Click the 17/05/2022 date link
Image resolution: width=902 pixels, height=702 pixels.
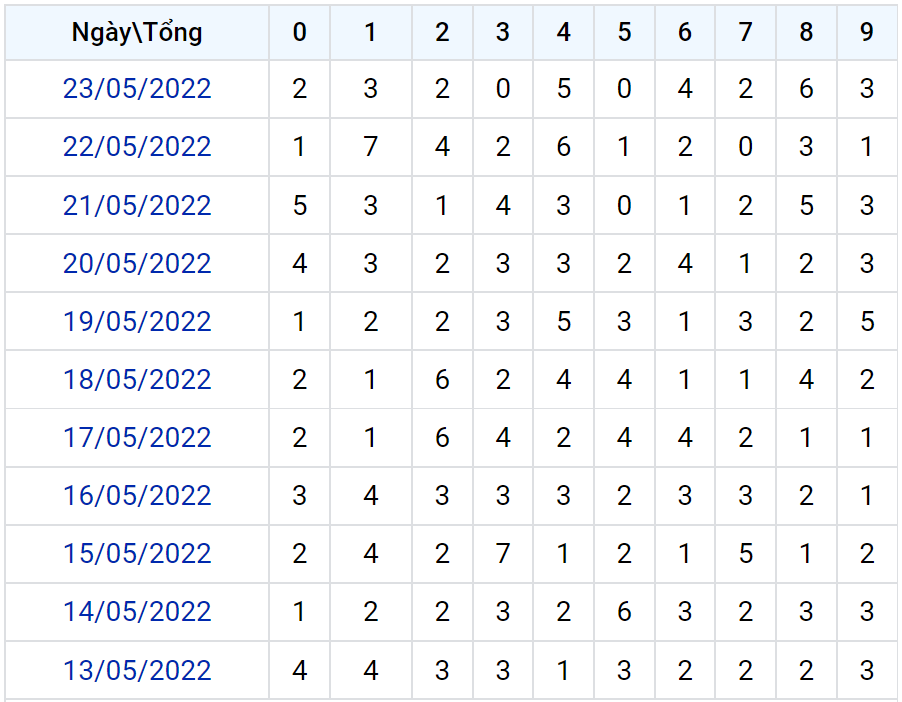[137, 438]
